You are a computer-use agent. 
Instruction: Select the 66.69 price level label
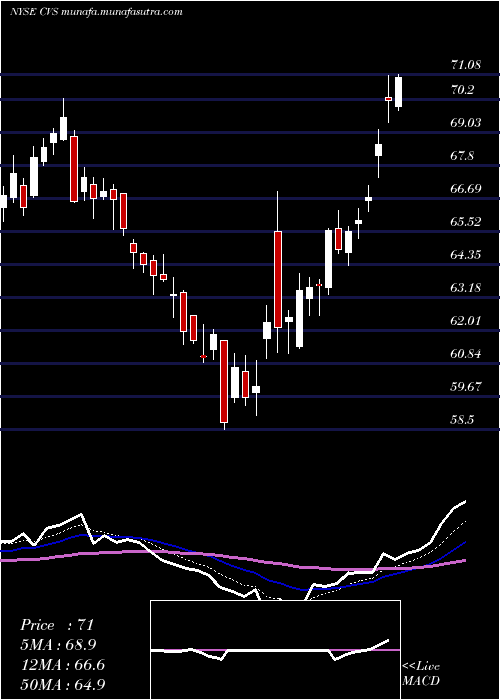click(466, 189)
